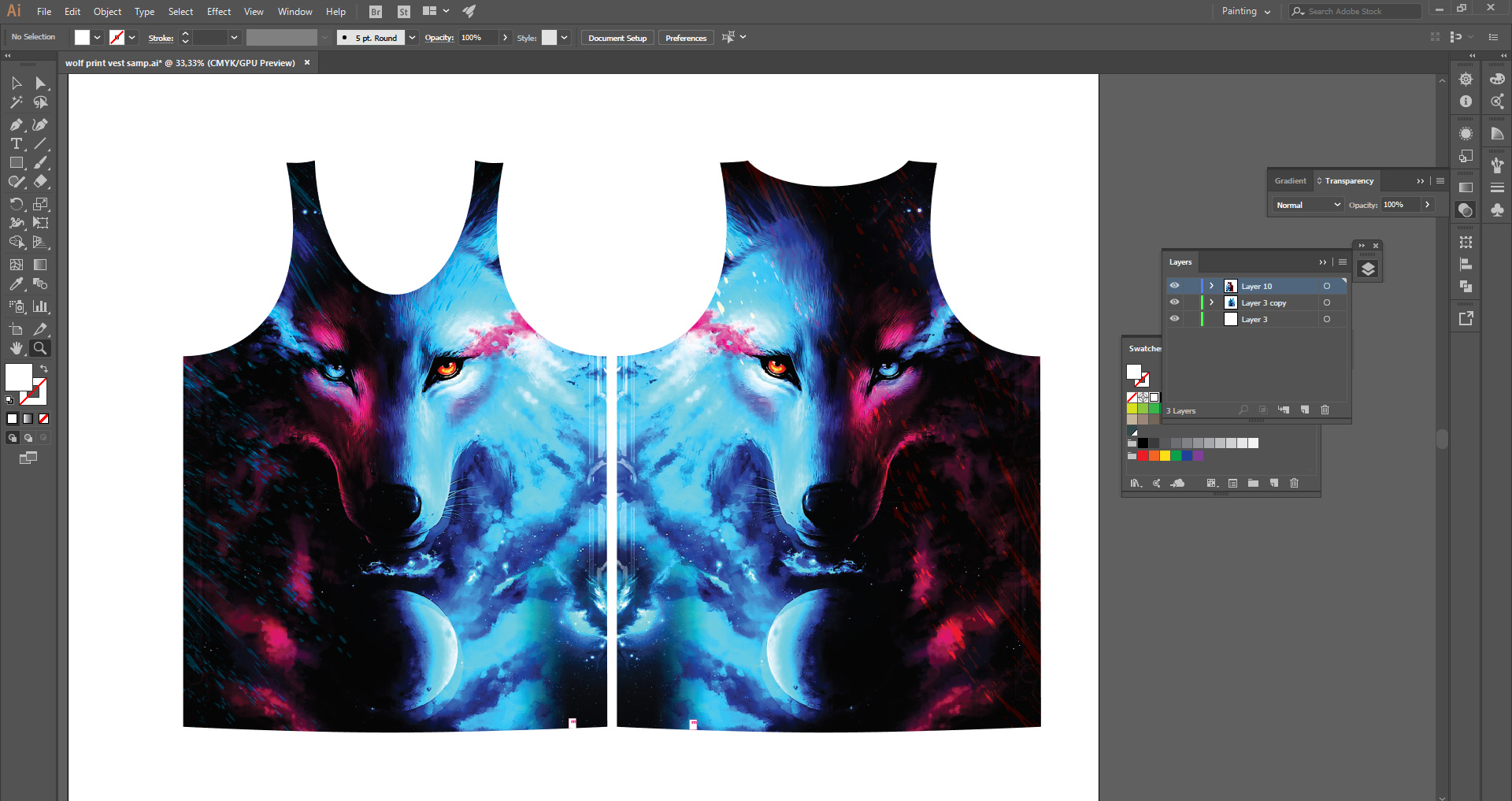Click the Document Setup button
1512x801 pixels.
pos(617,38)
